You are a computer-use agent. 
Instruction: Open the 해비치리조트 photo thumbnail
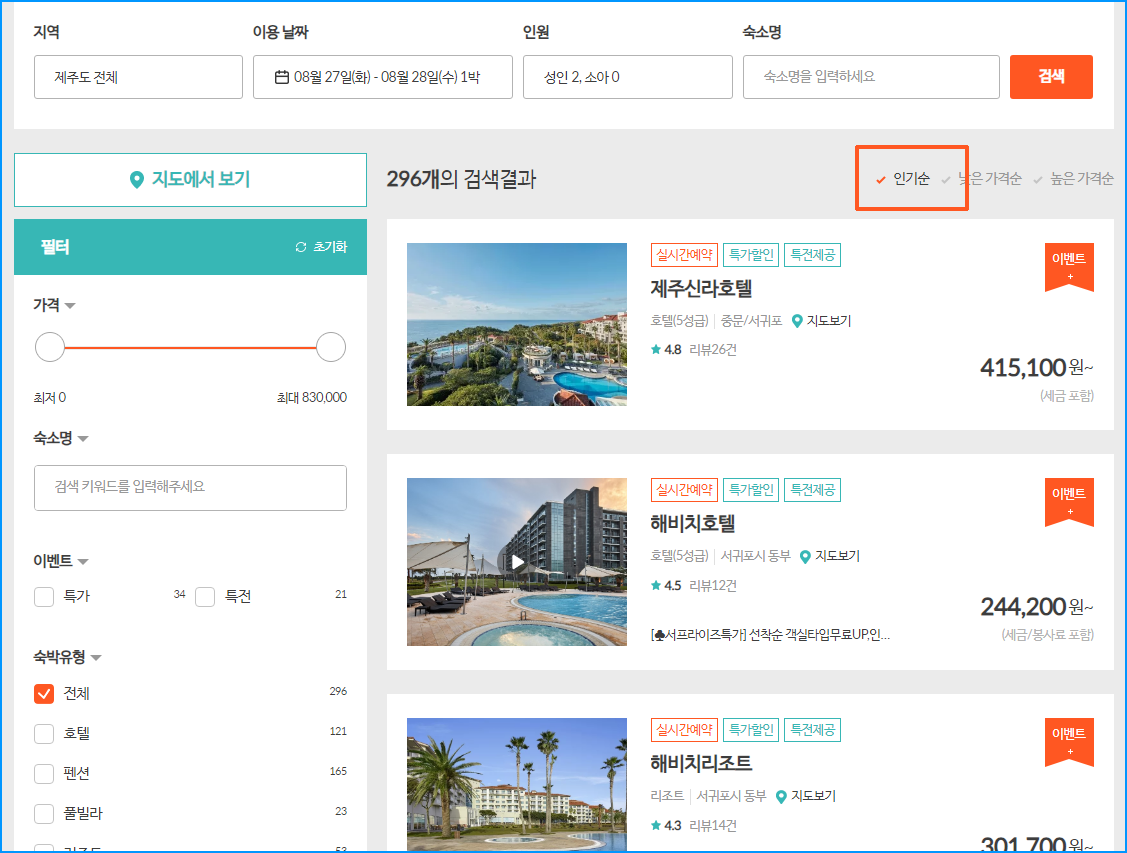click(517, 784)
